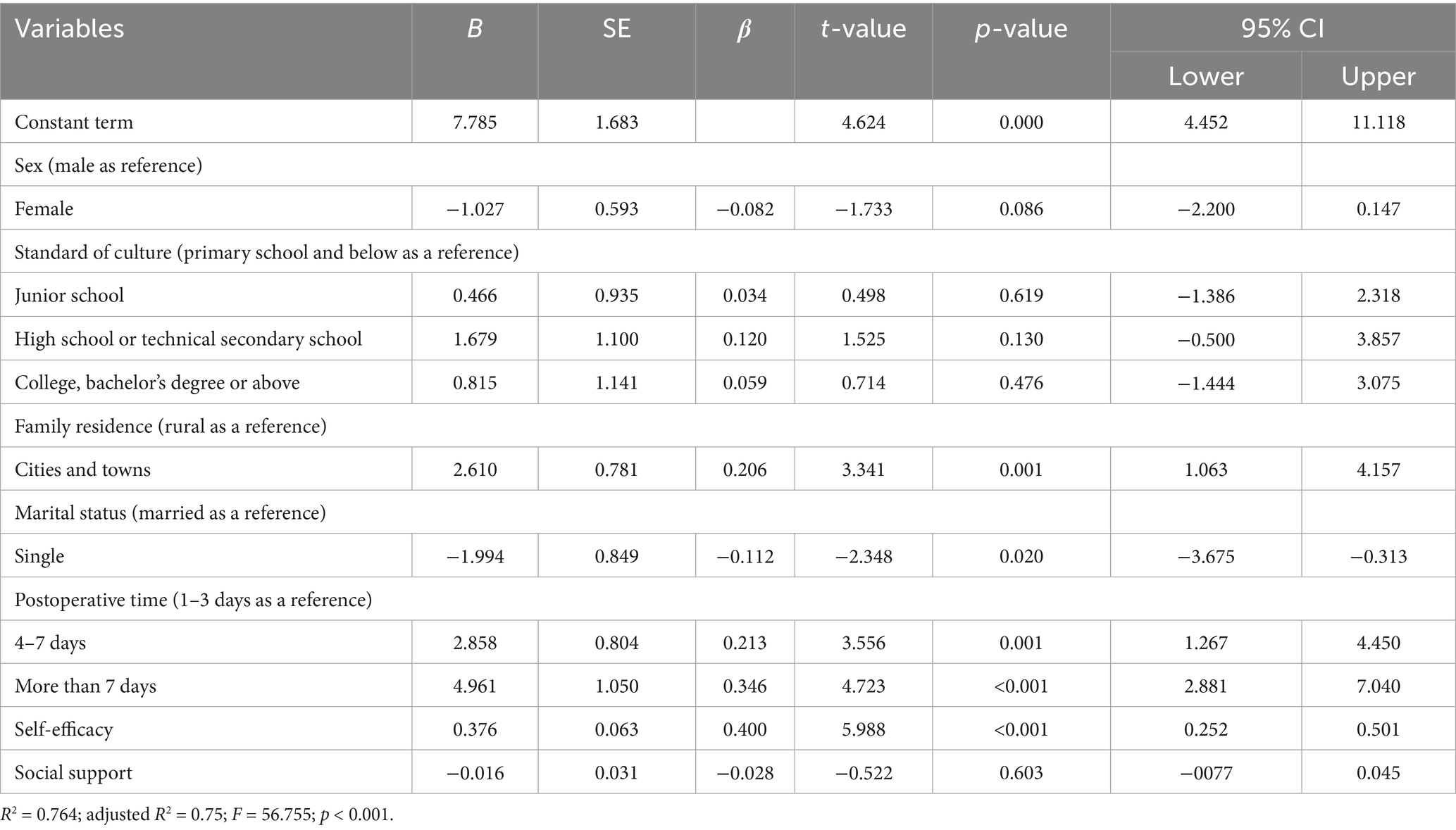Select the More than 7 days label

click(85, 686)
